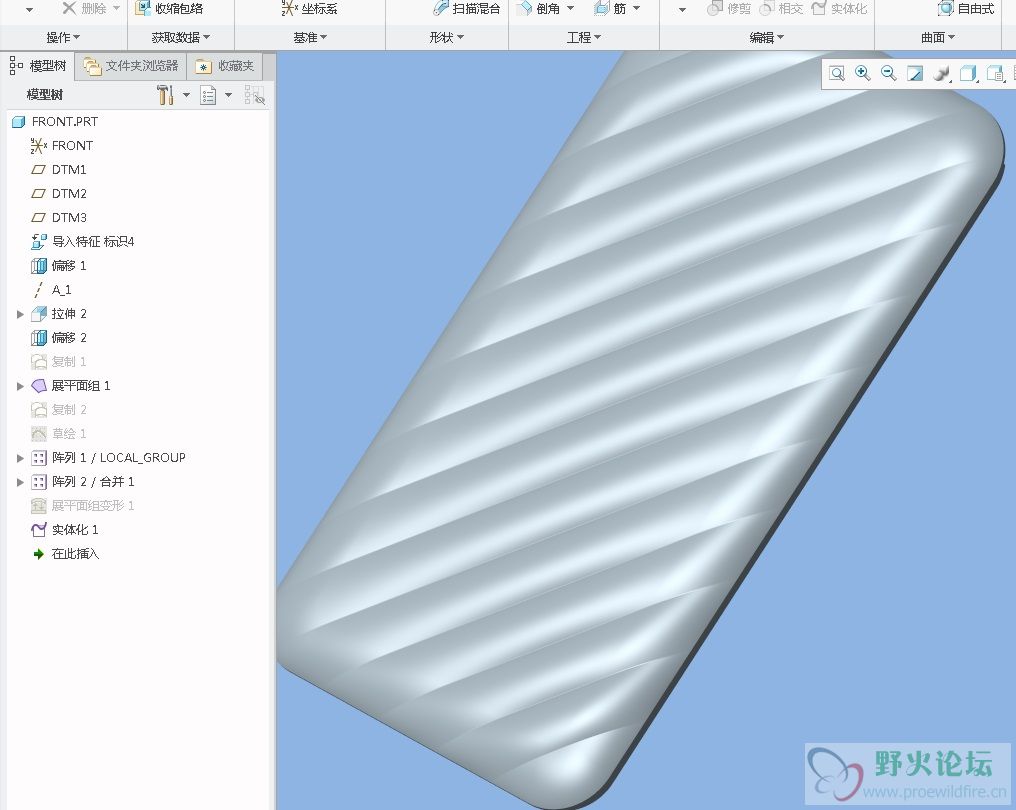Select the 复制 2 feature
Screen dimensions: 1016x810
click(59, 410)
